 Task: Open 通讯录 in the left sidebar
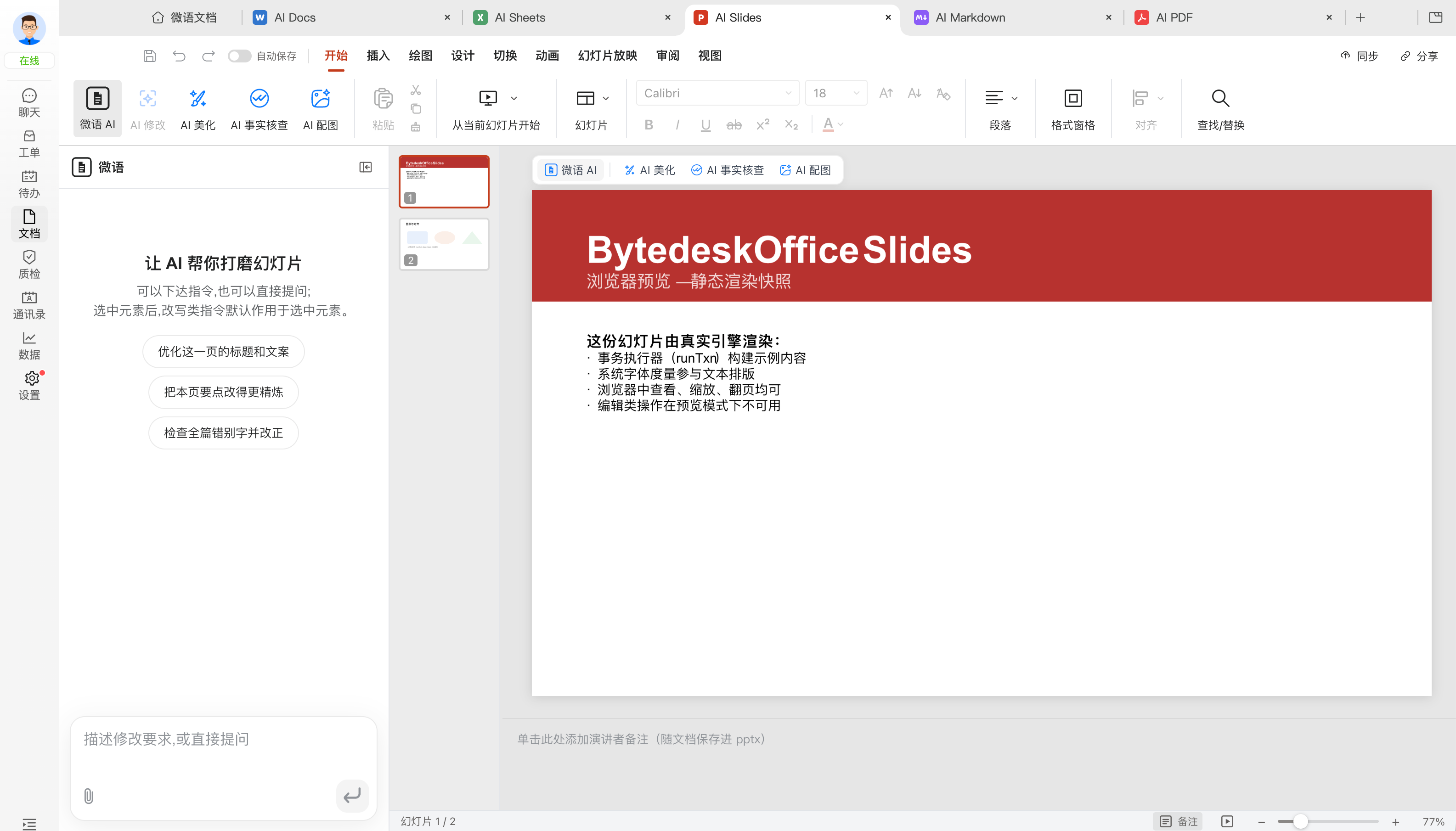[x=29, y=305]
